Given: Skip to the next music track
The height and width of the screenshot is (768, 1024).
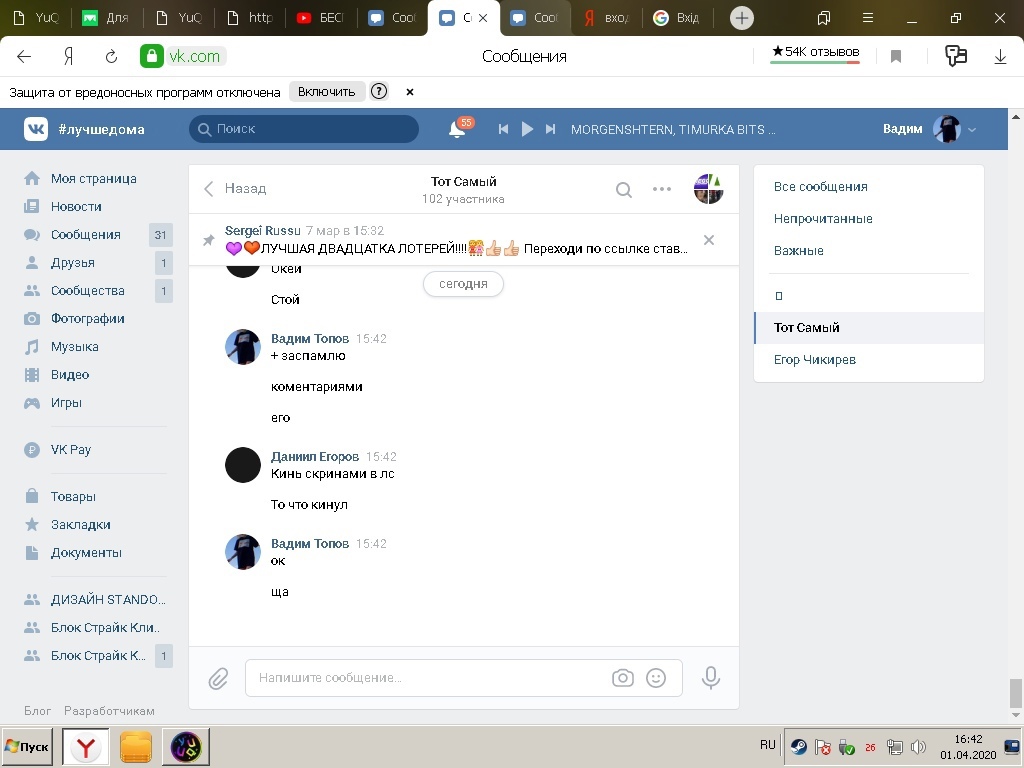Looking at the screenshot, I should click(x=550, y=129).
